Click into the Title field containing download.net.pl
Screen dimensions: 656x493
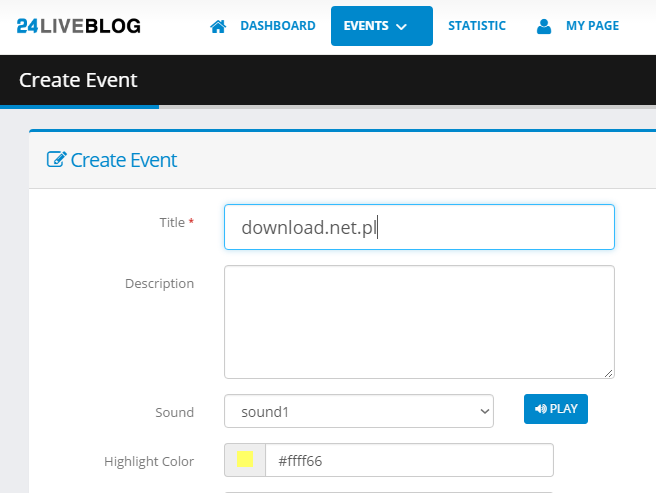419,227
